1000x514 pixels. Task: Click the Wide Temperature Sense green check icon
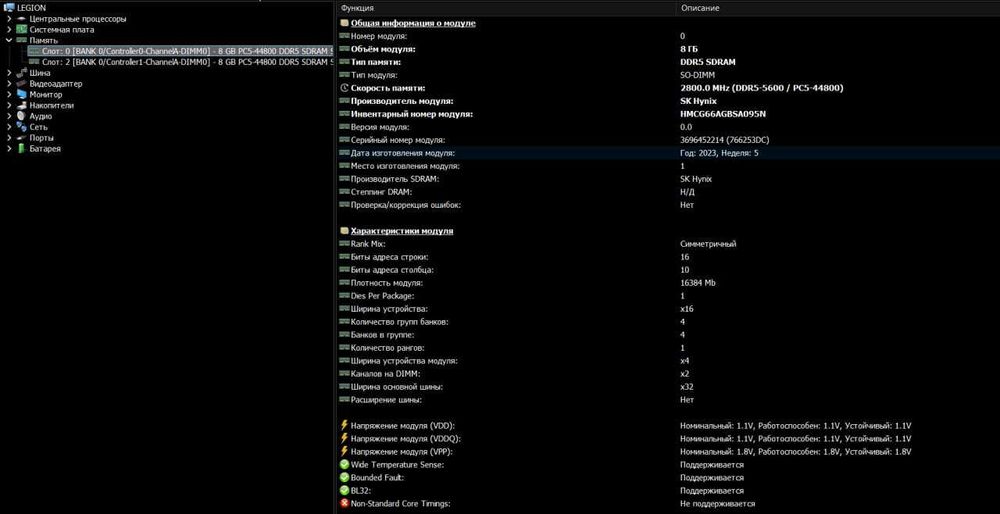344,465
